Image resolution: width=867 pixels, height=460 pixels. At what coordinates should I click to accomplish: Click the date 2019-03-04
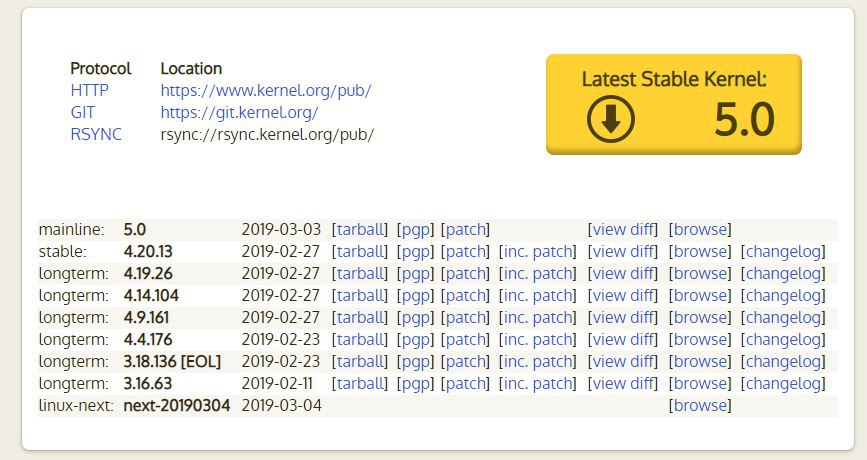[281, 406]
